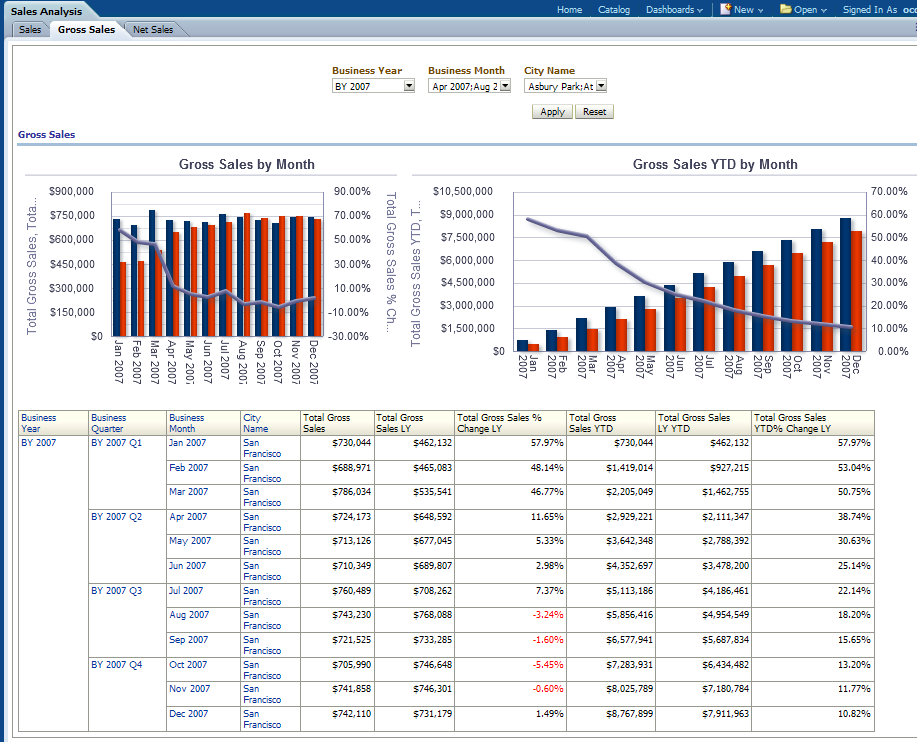
Task: Switch to the Sales tab
Action: [x=30, y=30]
